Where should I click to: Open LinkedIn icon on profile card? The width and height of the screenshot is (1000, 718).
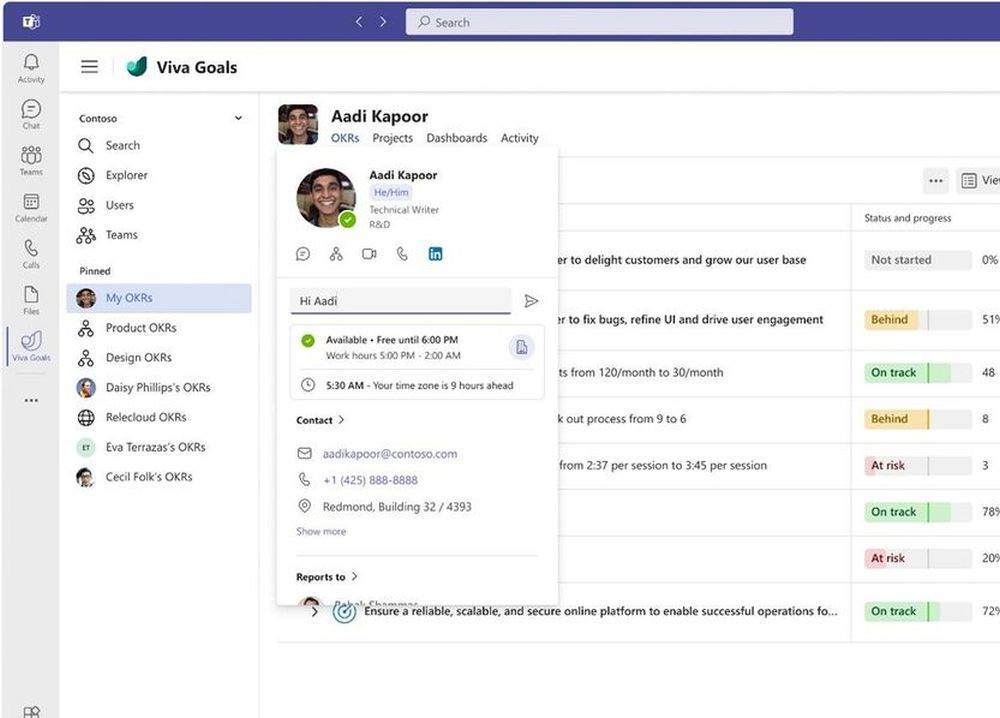tap(435, 254)
